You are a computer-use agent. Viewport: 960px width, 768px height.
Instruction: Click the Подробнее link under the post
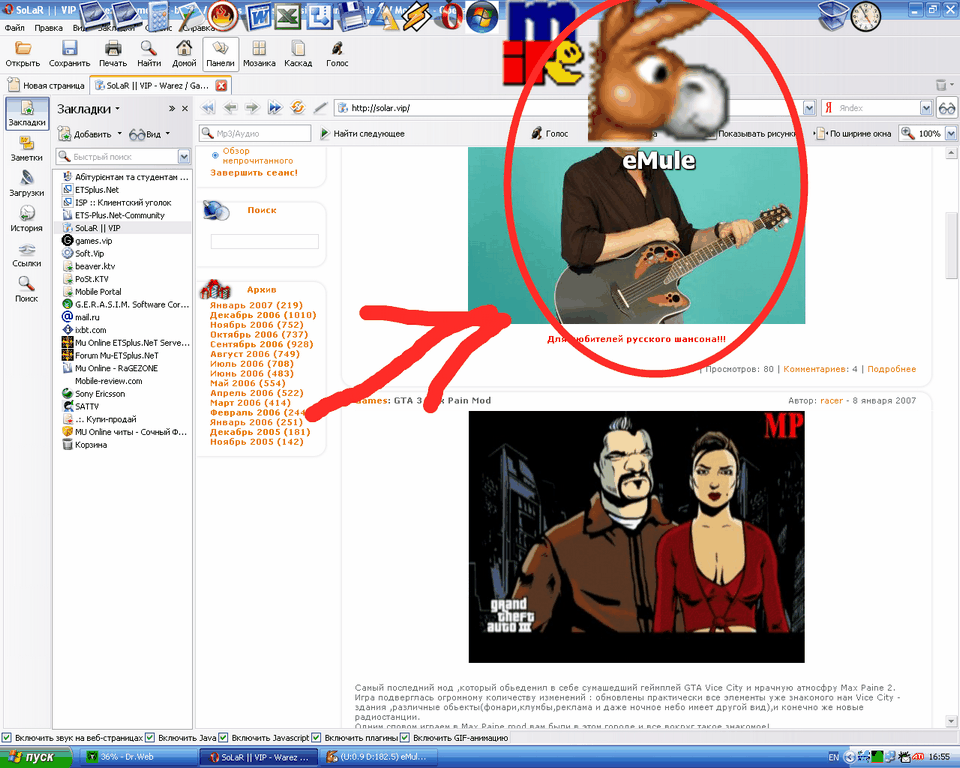click(891, 369)
